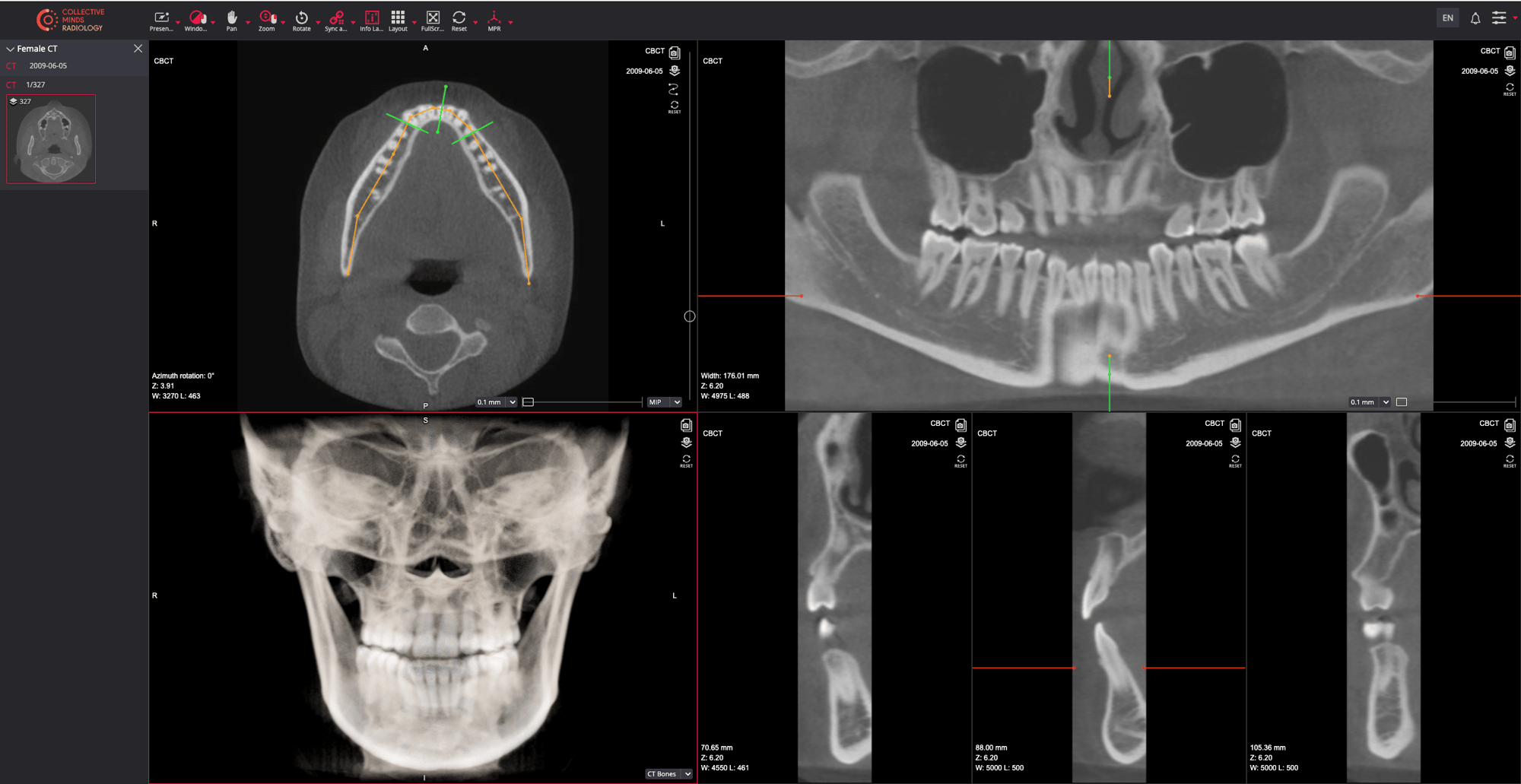The width and height of the screenshot is (1521, 784).
Task: Open the settings sliders menu
Action: coord(1499,18)
